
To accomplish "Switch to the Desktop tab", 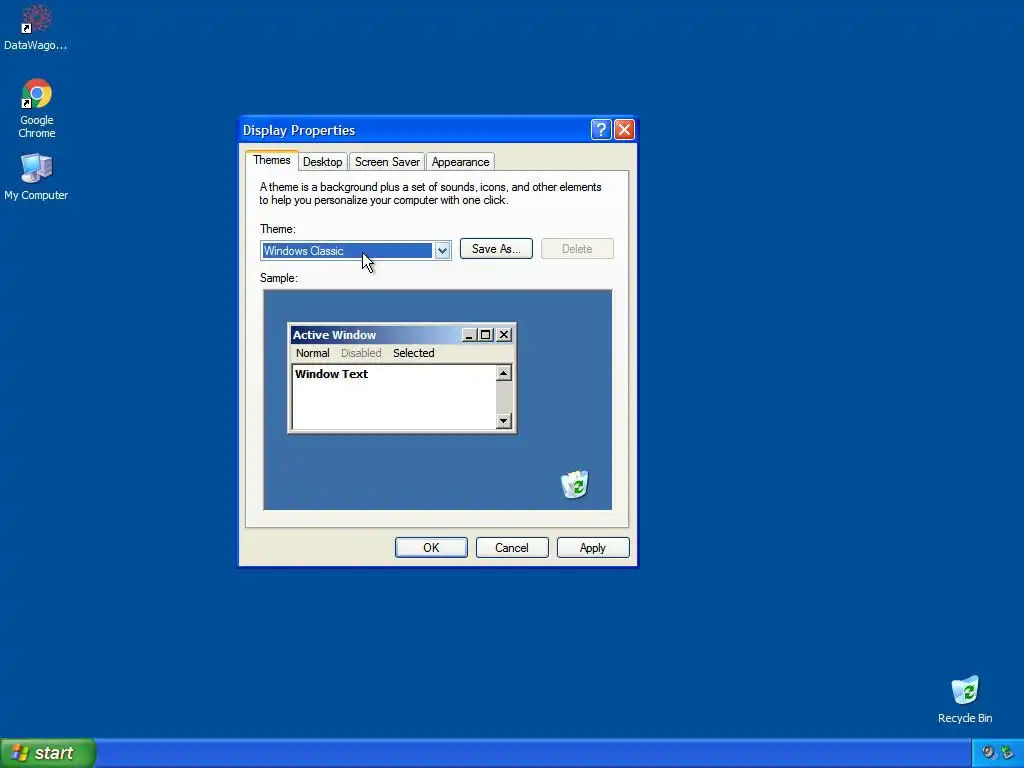I will pyautogui.click(x=323, y=162).
